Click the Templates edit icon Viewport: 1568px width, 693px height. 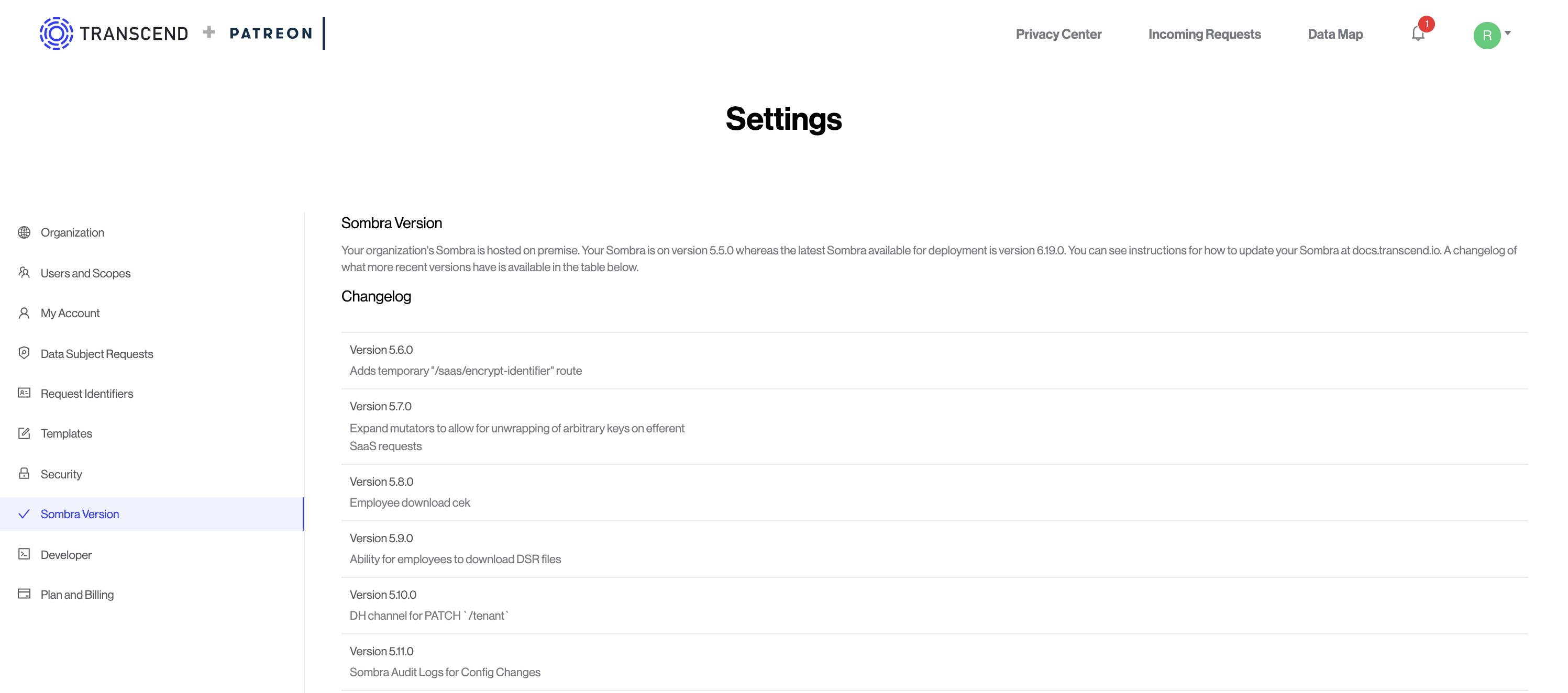(x=24, y=433)
